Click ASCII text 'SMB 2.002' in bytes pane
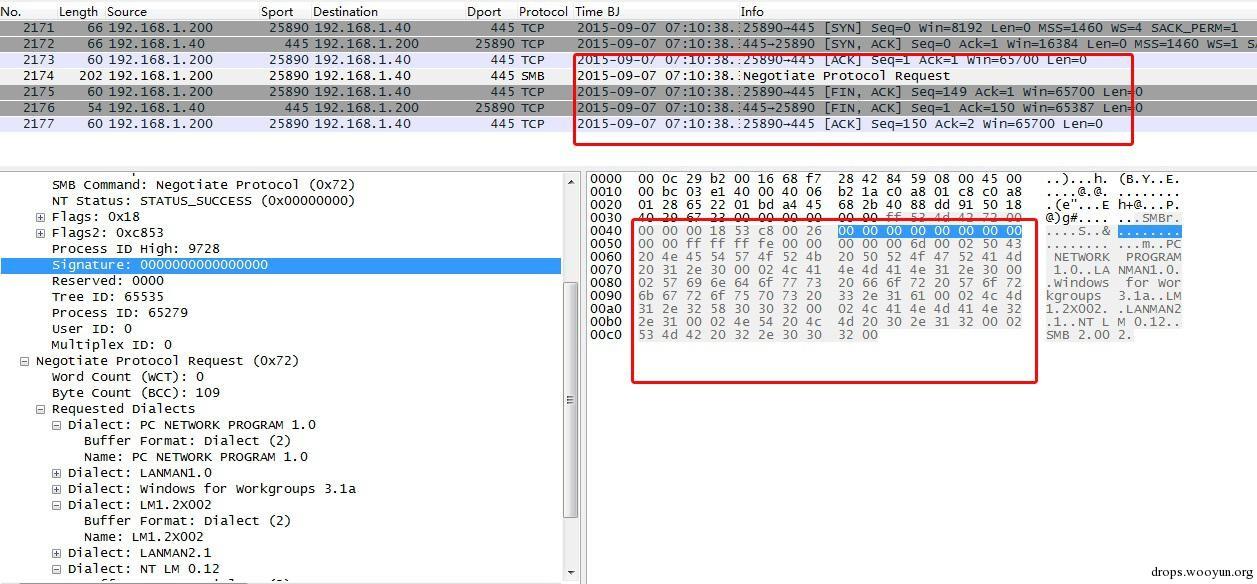 pos(1089,335)
